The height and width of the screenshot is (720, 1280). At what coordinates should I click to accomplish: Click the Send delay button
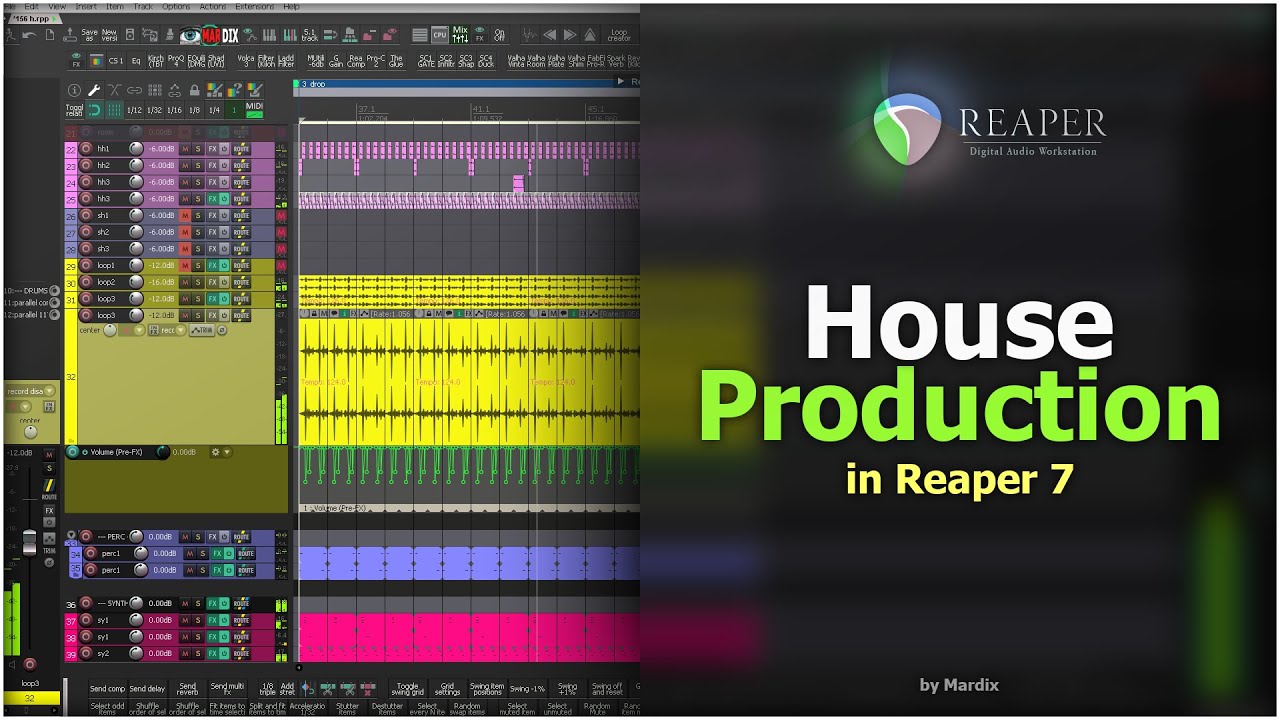148,688
